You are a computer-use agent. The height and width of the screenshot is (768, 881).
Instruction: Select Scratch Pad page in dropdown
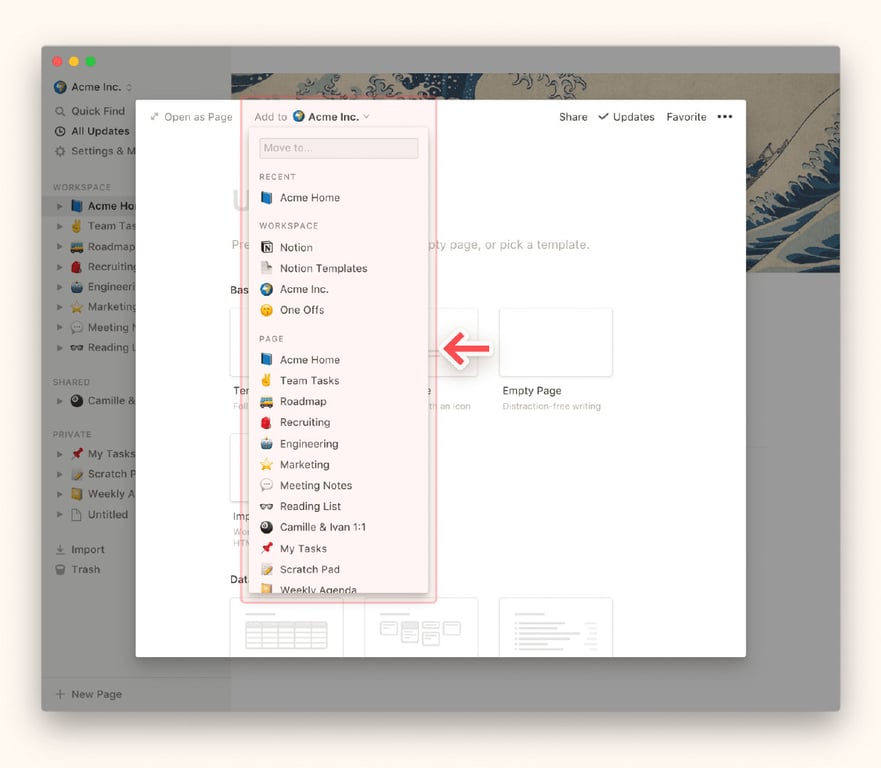click(338, 569)
